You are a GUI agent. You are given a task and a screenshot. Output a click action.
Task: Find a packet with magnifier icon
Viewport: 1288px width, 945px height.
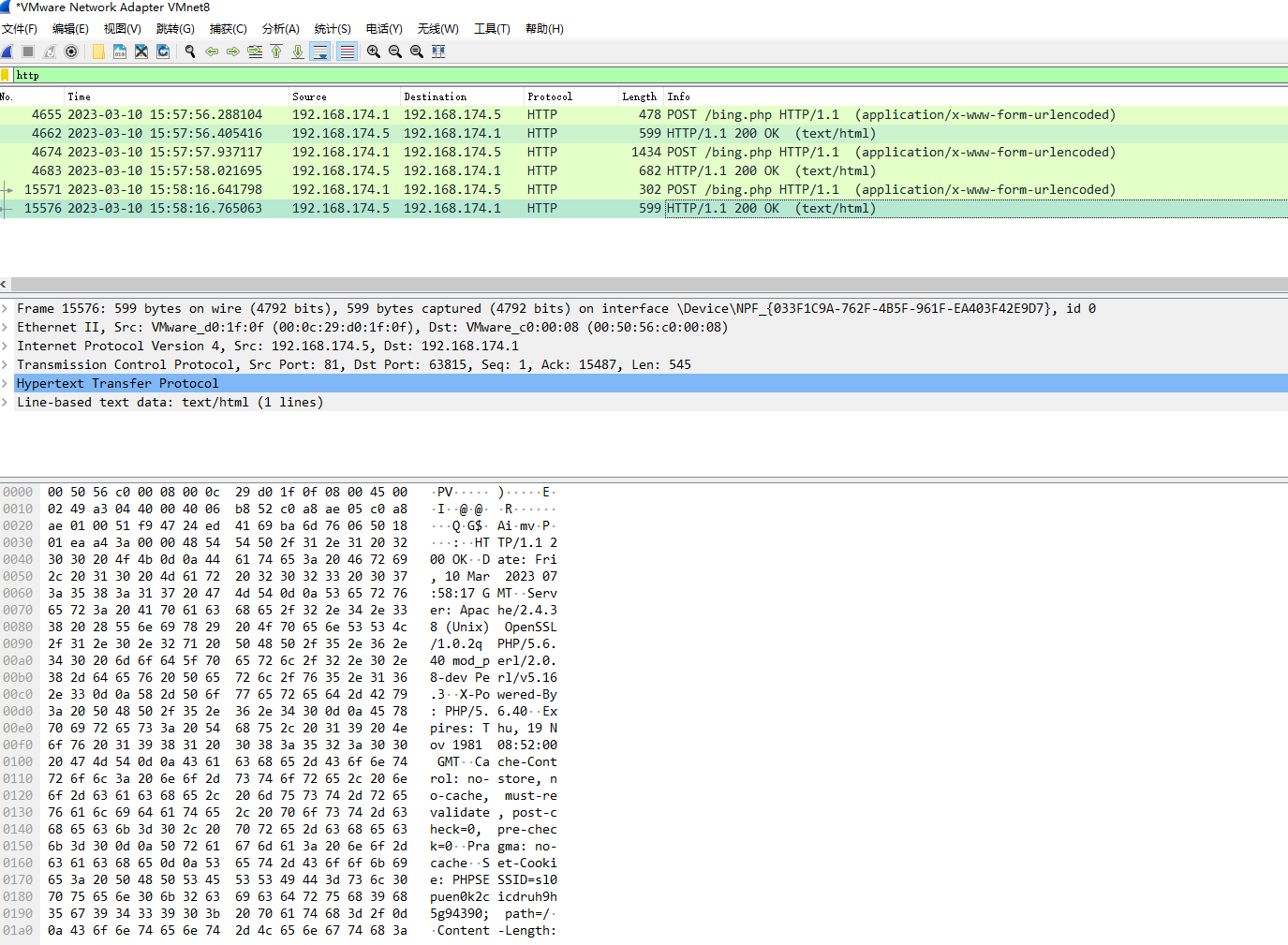(190, 52)
